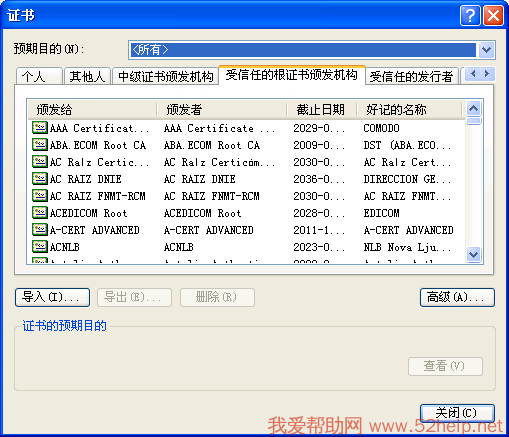
Task: Select the AAA Certificate certificate icon
Action: pos(40,128)
